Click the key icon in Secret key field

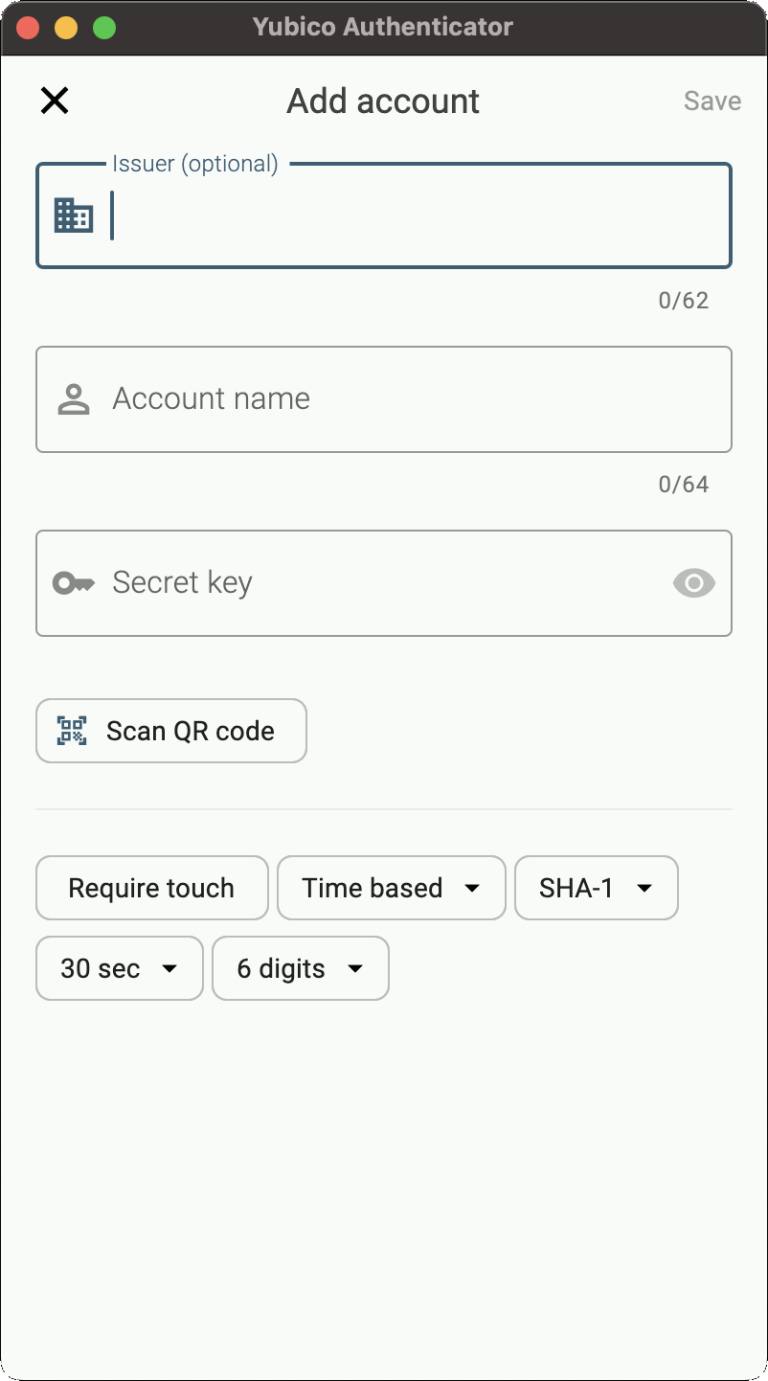(72, 583)
